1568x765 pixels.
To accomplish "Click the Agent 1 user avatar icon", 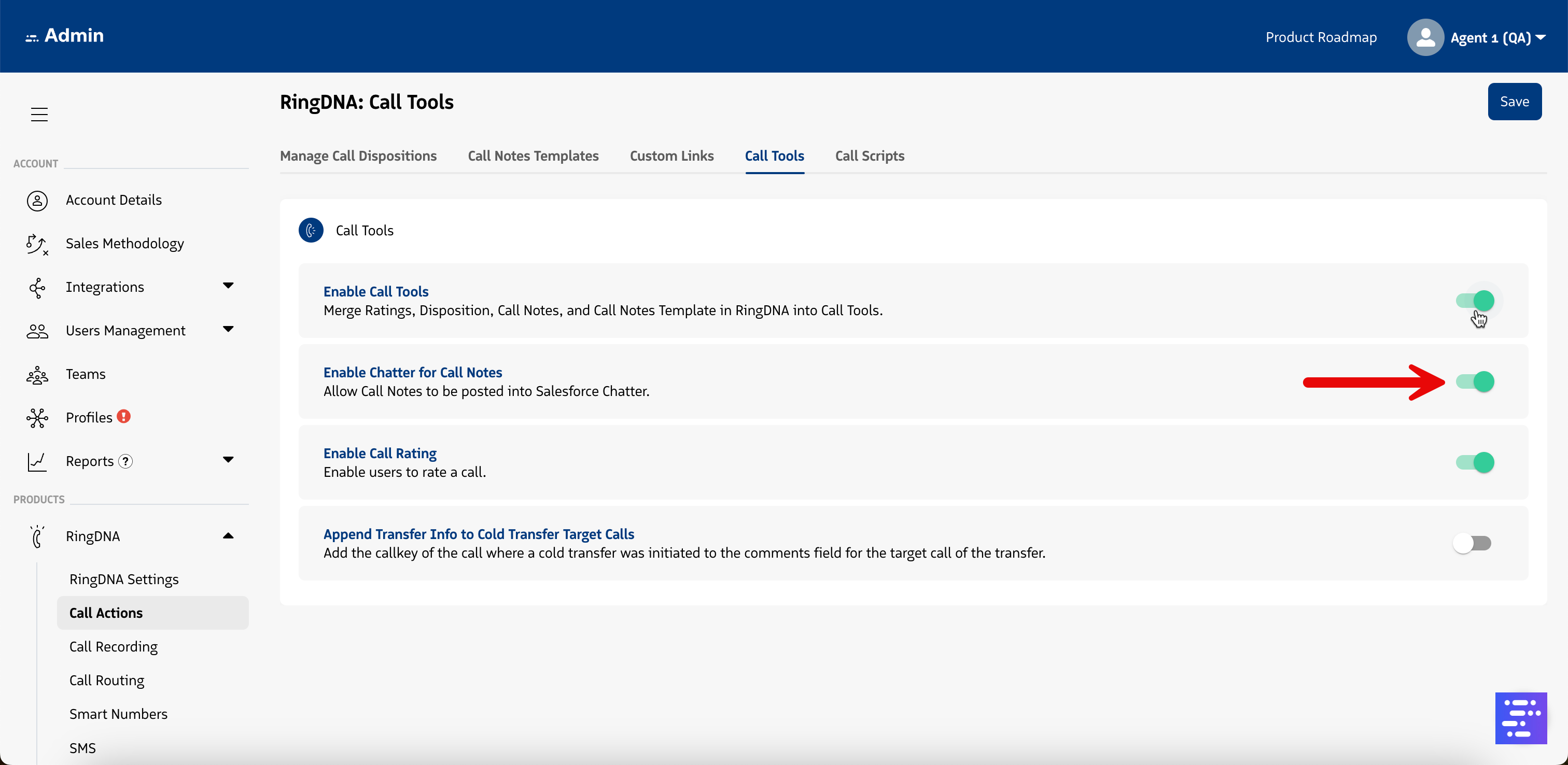I will 1425,38.
